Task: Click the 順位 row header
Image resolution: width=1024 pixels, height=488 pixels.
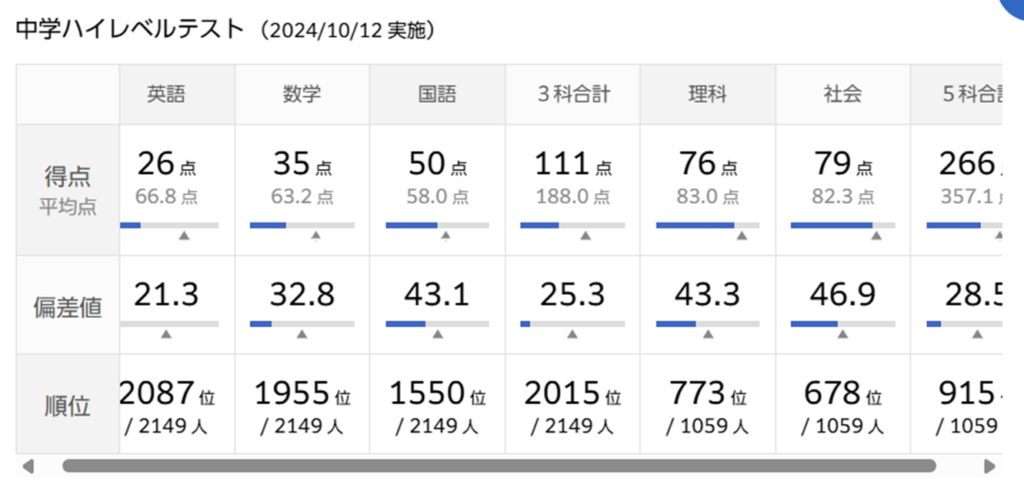Action: click(67, 405)
